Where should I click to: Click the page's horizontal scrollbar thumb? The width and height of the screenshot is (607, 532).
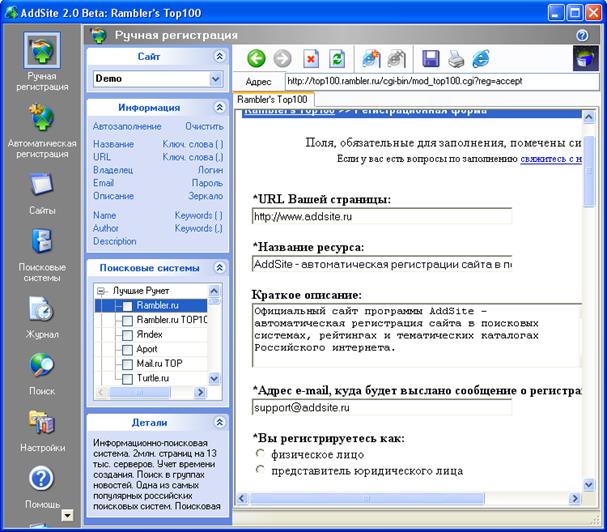coord(367,498)
